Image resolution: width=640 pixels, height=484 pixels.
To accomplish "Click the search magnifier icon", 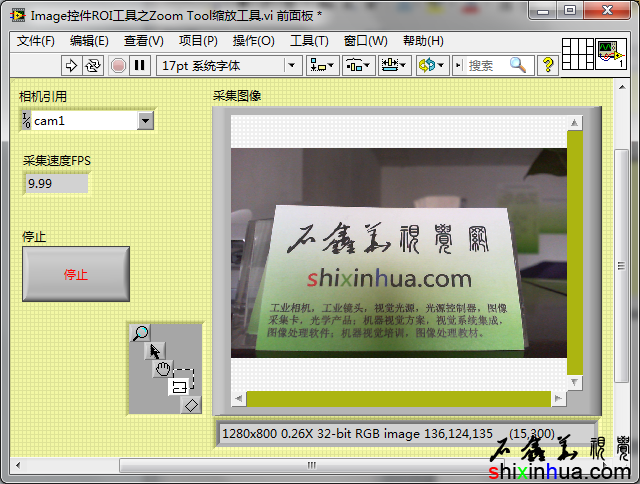I will [518, 65].
